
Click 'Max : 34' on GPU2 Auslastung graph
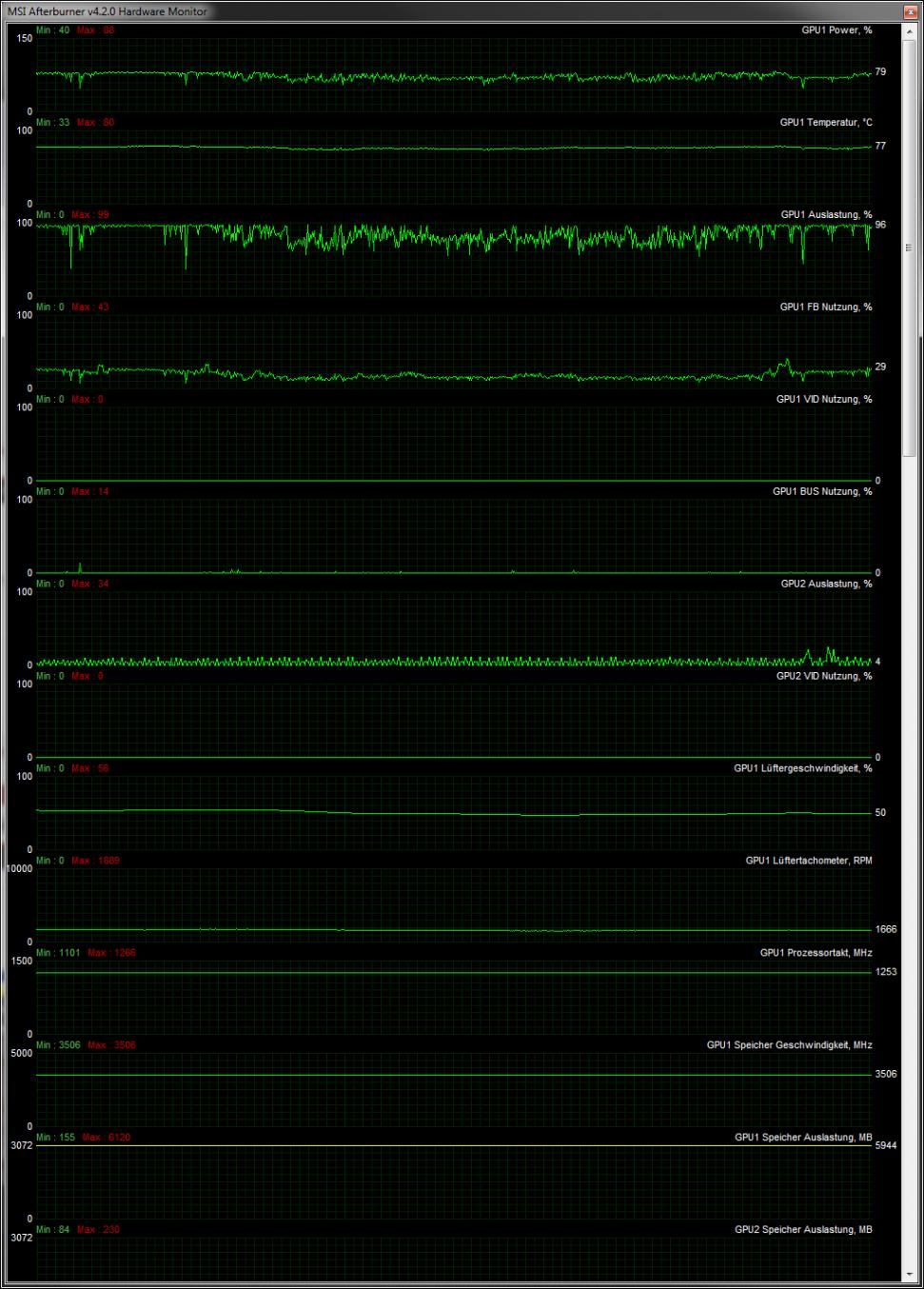pyautogui.click(x=89, y=585)
